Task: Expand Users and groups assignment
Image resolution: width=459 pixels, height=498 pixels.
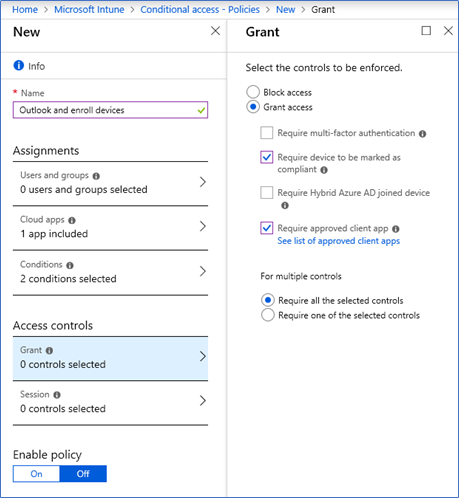Action: (x=110, y=183)
